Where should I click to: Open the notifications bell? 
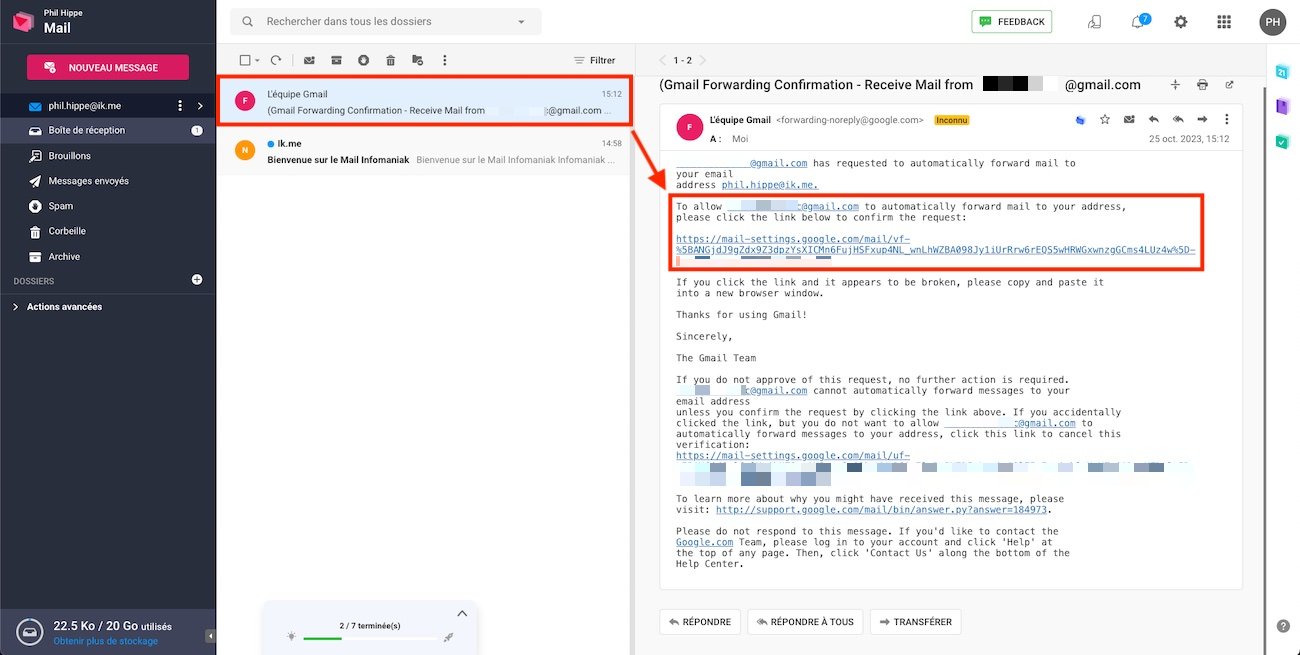tap(1138, 22)
